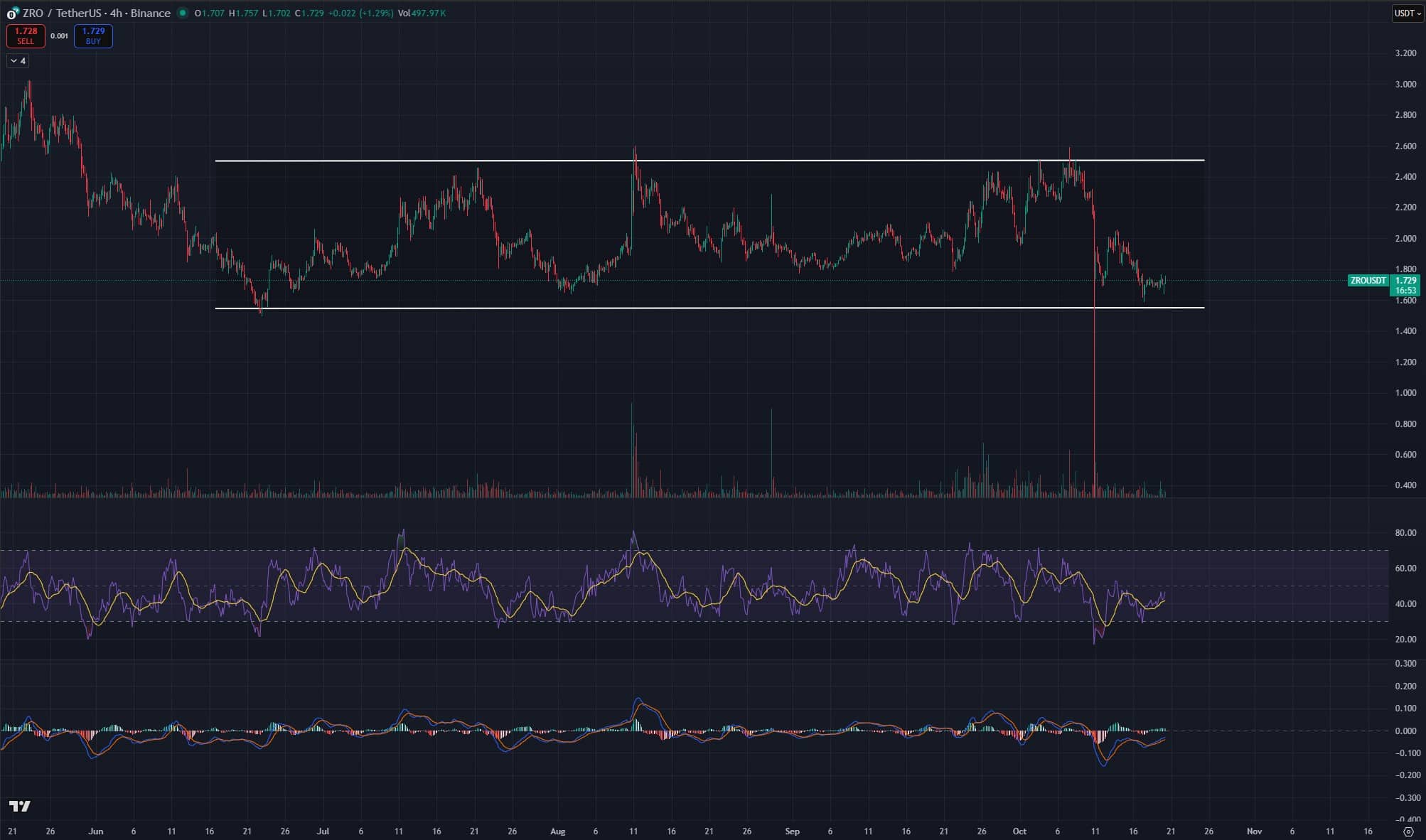Click the SELL 1.728 button
1426x840 pixels.
click(26, 36)
